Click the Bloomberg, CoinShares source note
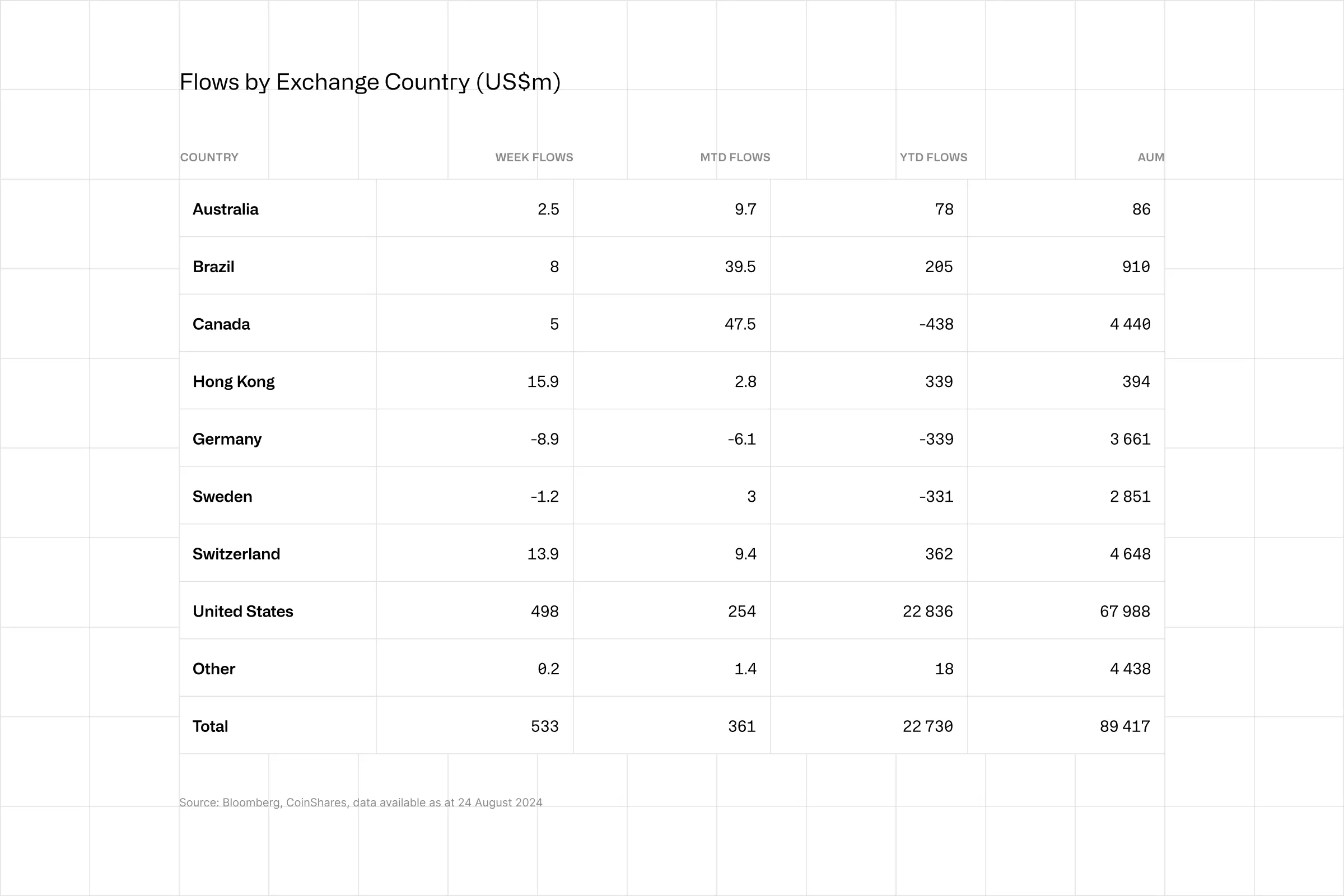The height and width of the screenshot is (896, 1344). [361, 802]
